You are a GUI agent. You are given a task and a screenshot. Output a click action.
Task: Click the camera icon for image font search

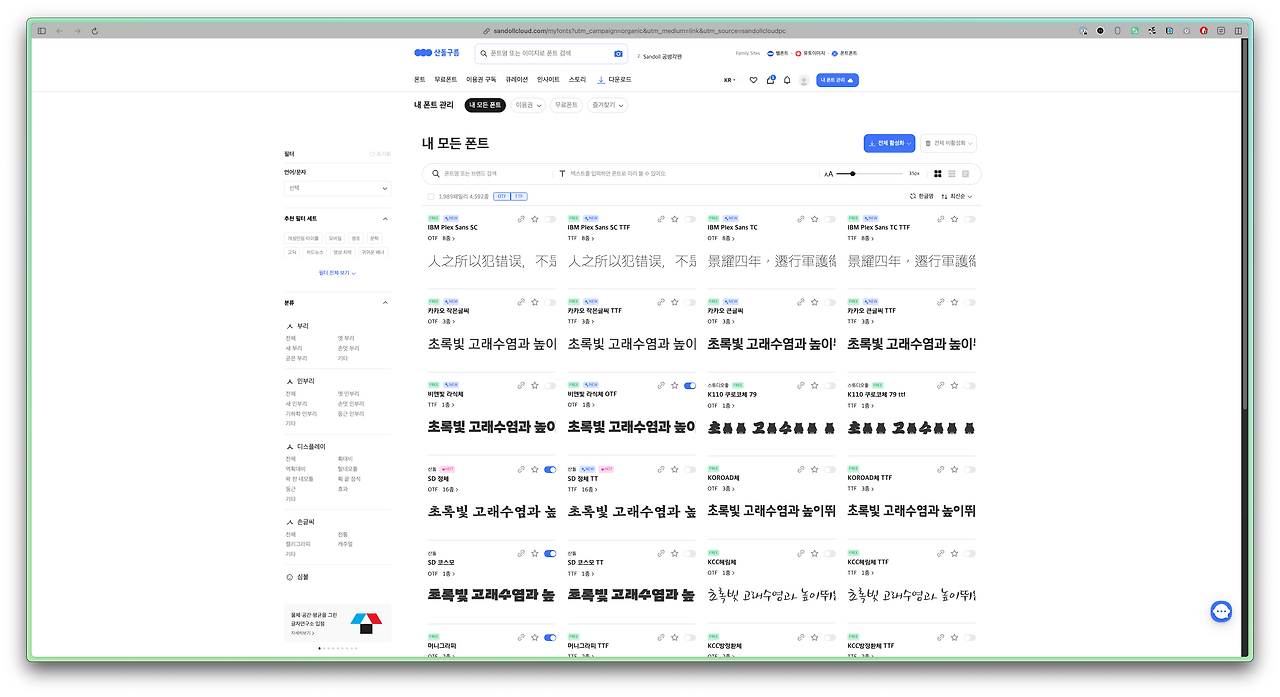[618, 53]
